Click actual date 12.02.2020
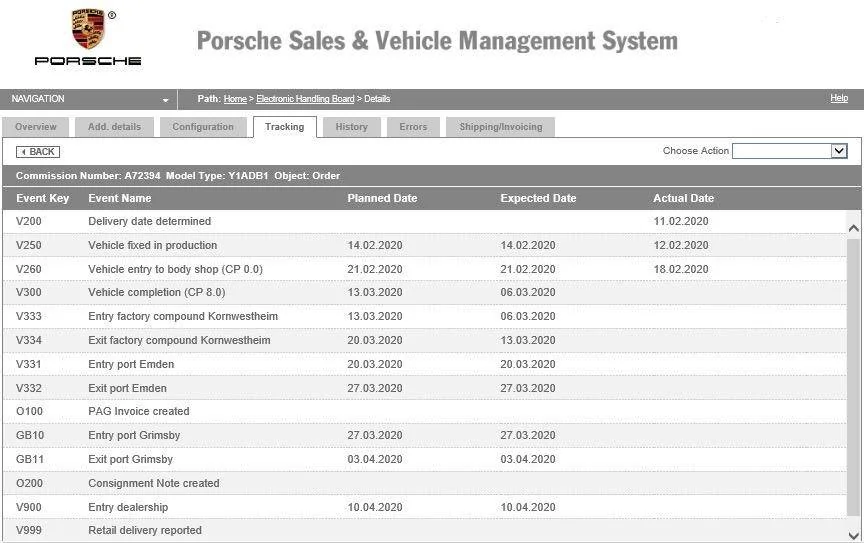The width and height of the screenshot is (864, 543). point(681,245)
